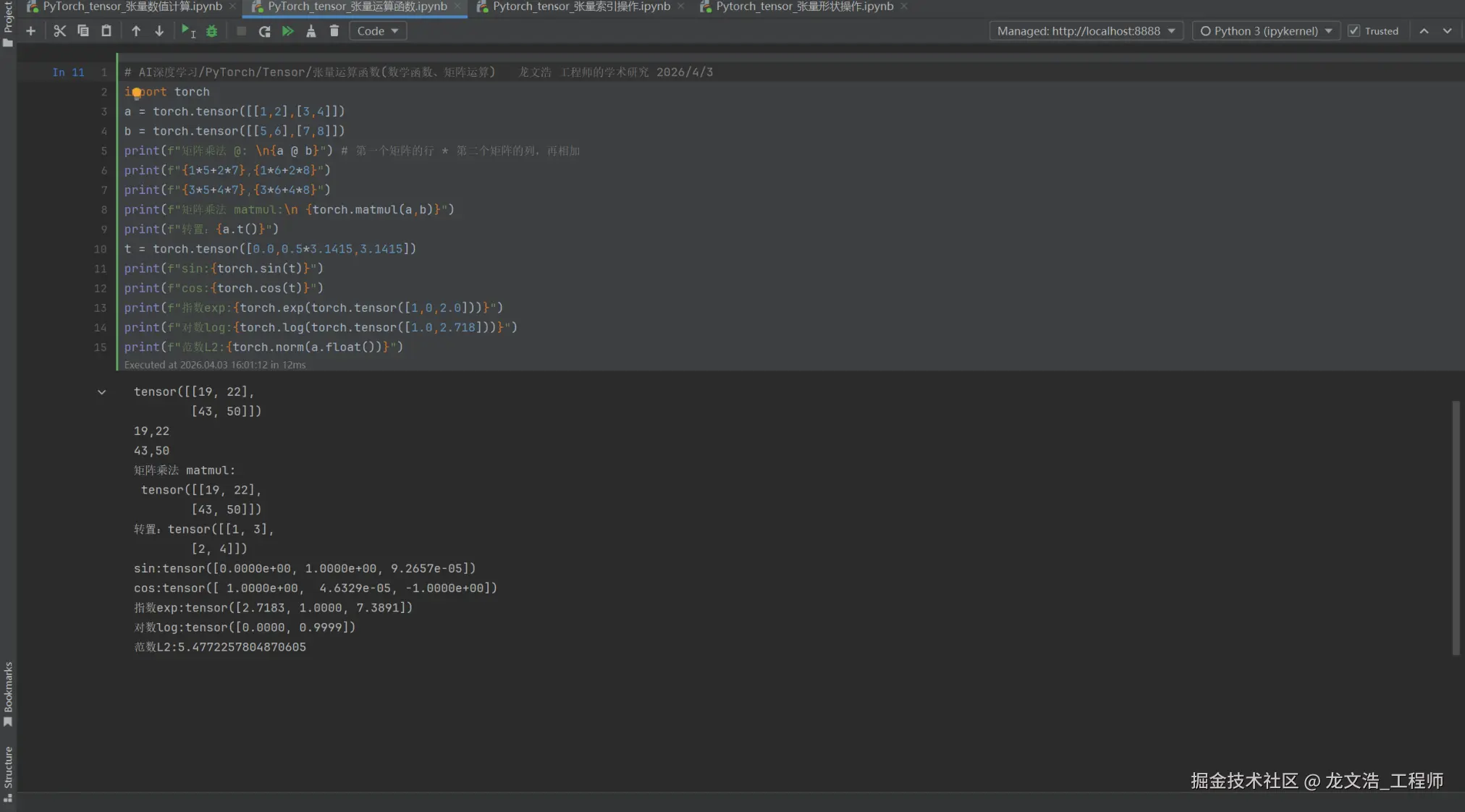This screenshot has height=812, width=1465.
Task: Open the Code cell type dropdown
Action: [377, 31]
